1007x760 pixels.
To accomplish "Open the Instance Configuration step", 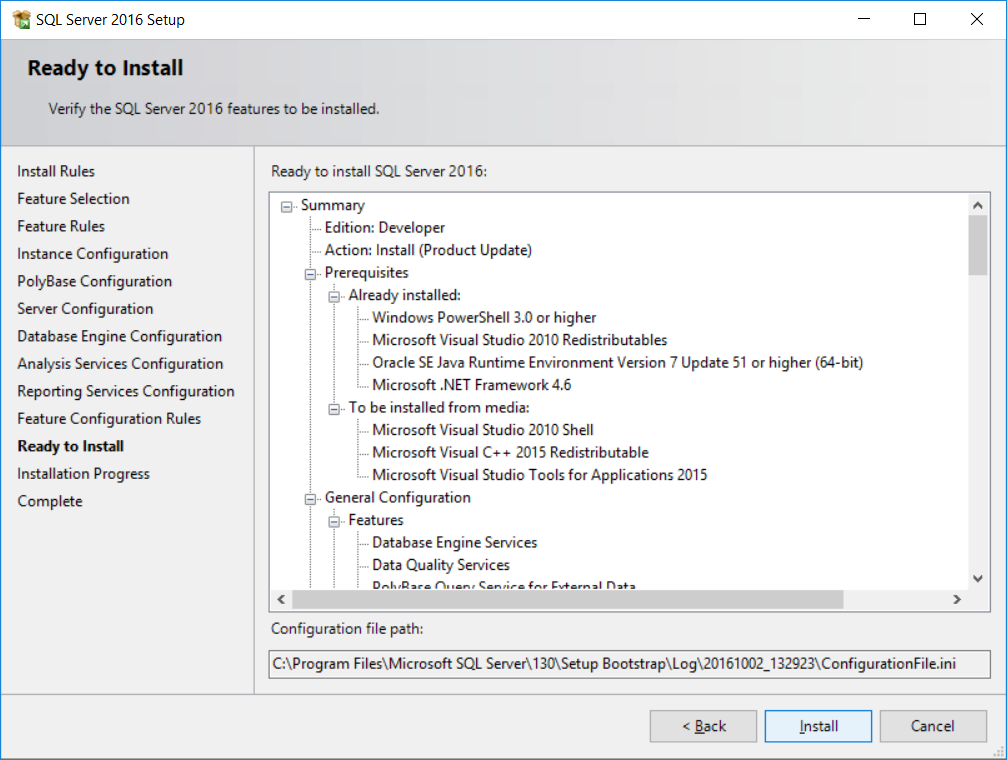I will coord(92,254).
